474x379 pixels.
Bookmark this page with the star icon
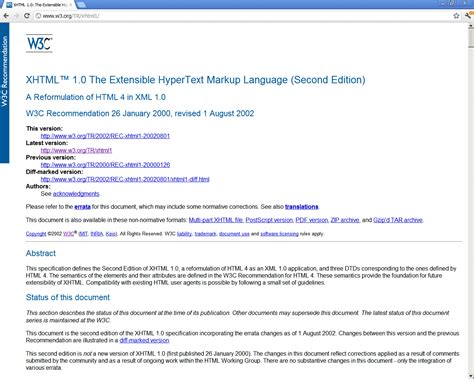coord(456,16)
